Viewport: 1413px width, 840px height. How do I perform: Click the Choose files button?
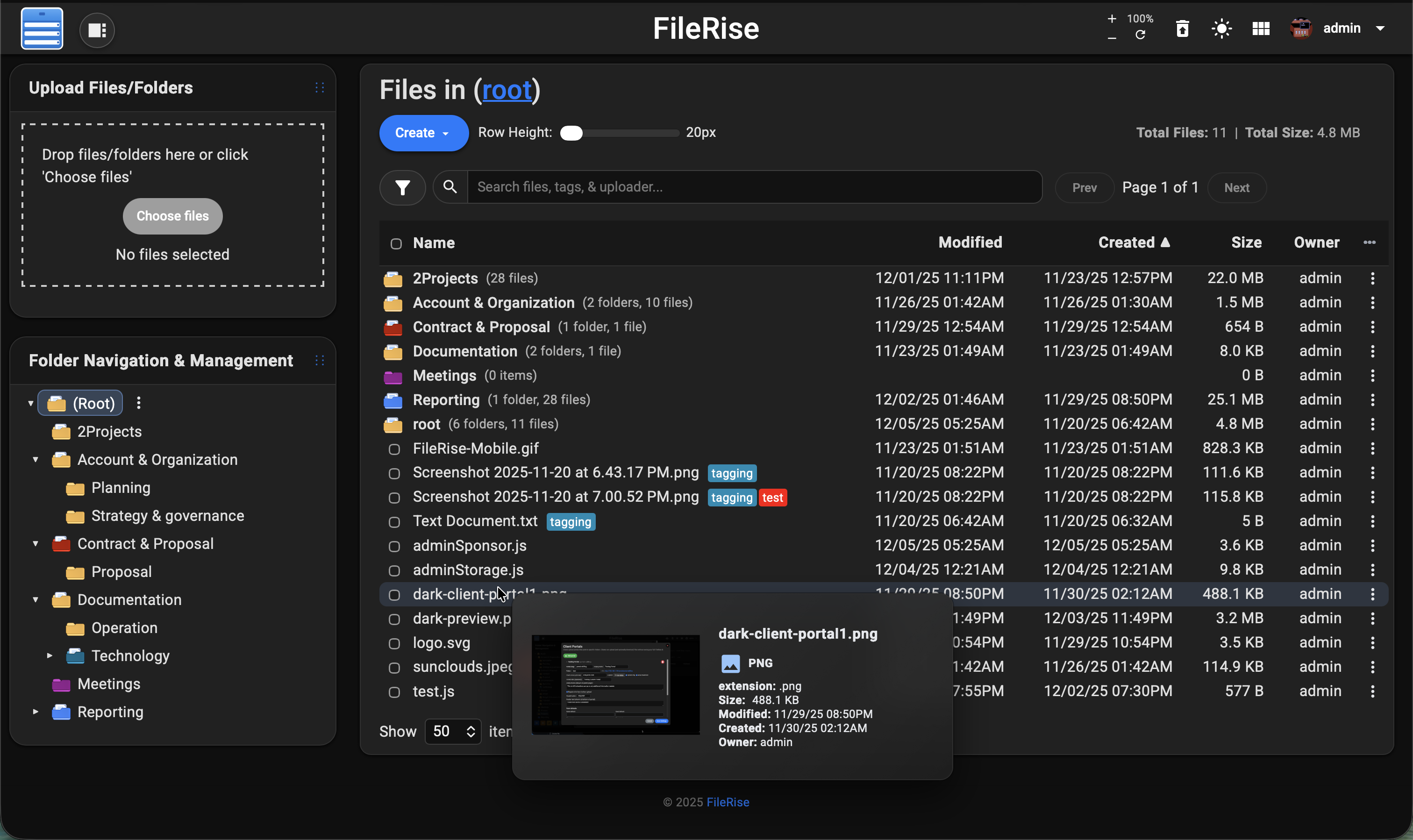point(172,216)
